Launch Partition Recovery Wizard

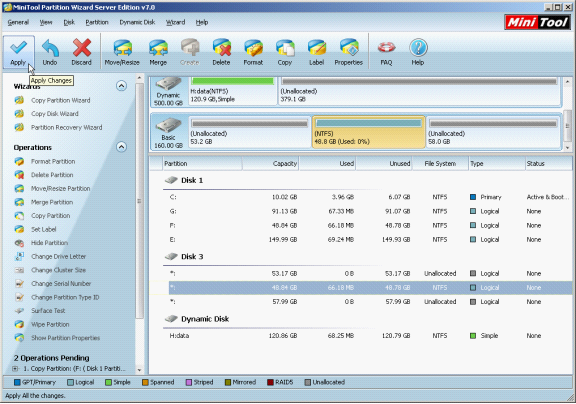[66, 127]
